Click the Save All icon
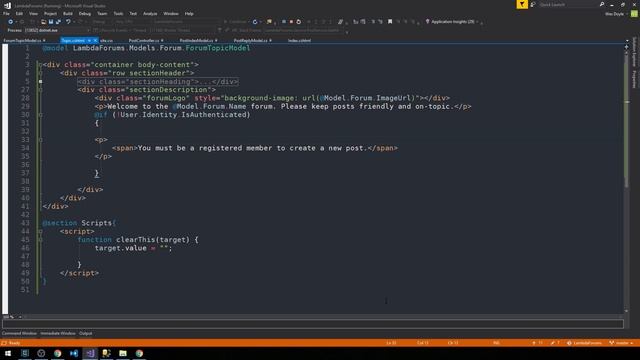640x360 pixels. click(x=58, y=22)
